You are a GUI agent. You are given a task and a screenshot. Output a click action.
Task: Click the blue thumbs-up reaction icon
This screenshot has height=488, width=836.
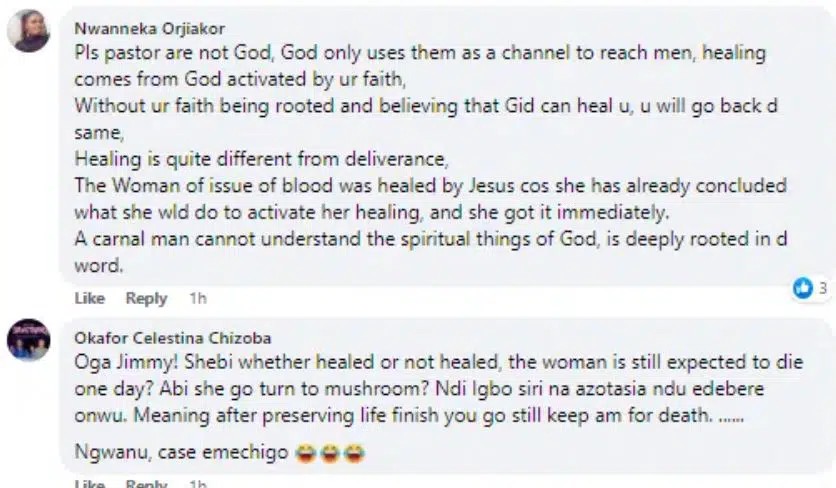click(x=803, y=288)
